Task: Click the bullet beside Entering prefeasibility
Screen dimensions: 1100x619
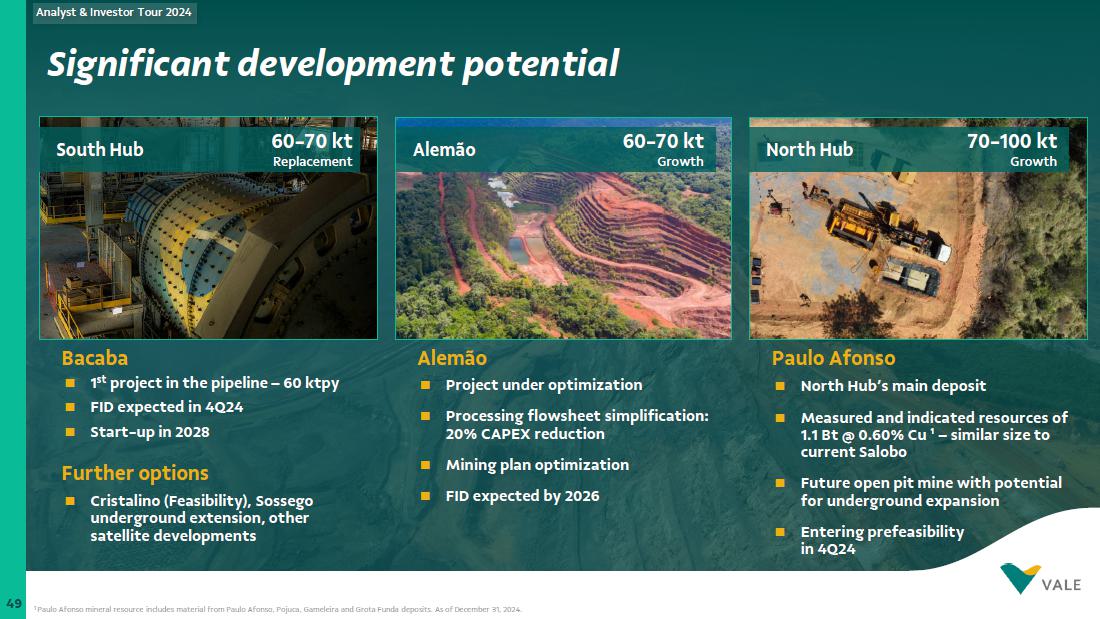Action: [x=780, y=532]
